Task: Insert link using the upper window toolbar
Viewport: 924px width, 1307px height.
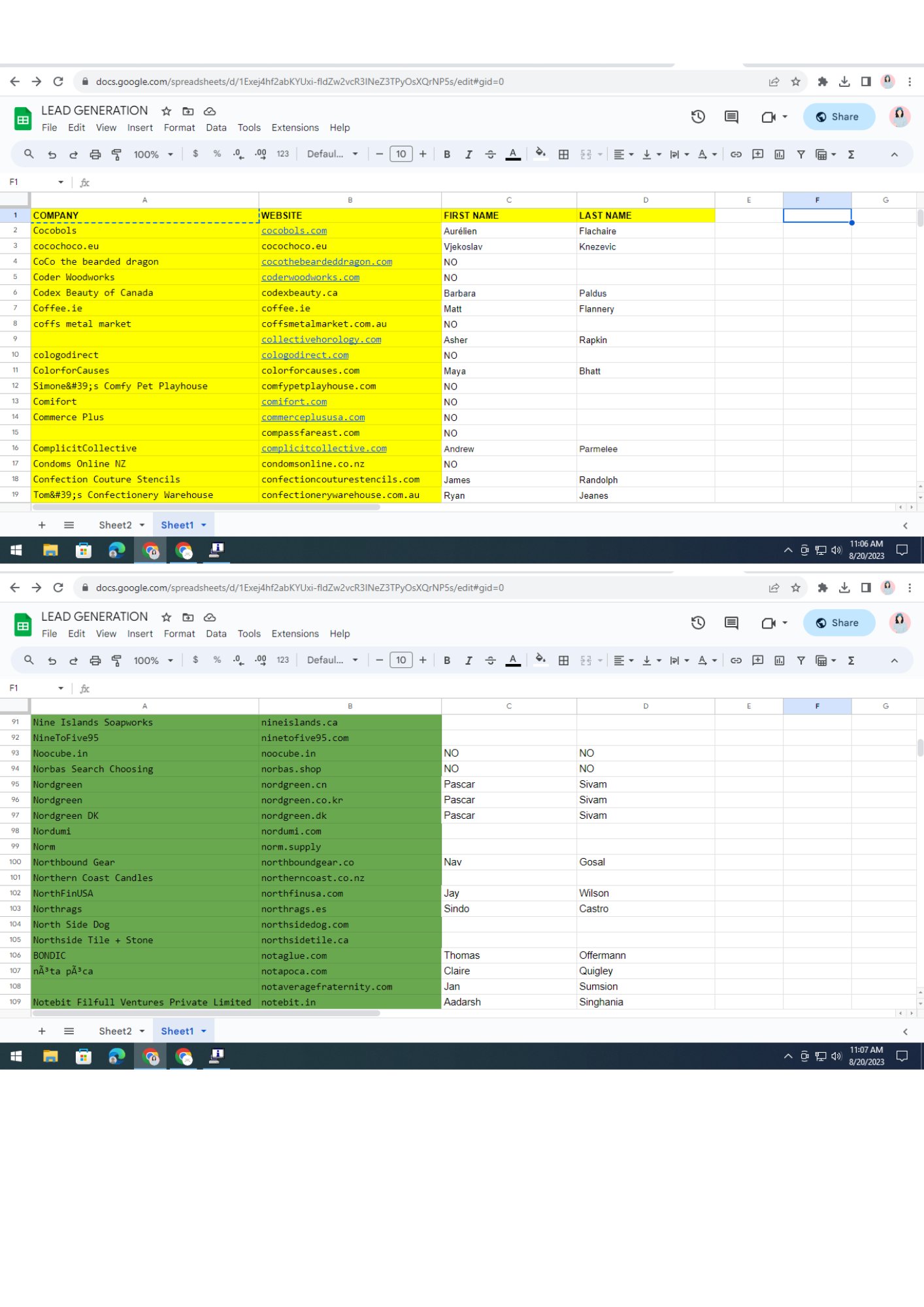Action: click(x=736, y=155)
